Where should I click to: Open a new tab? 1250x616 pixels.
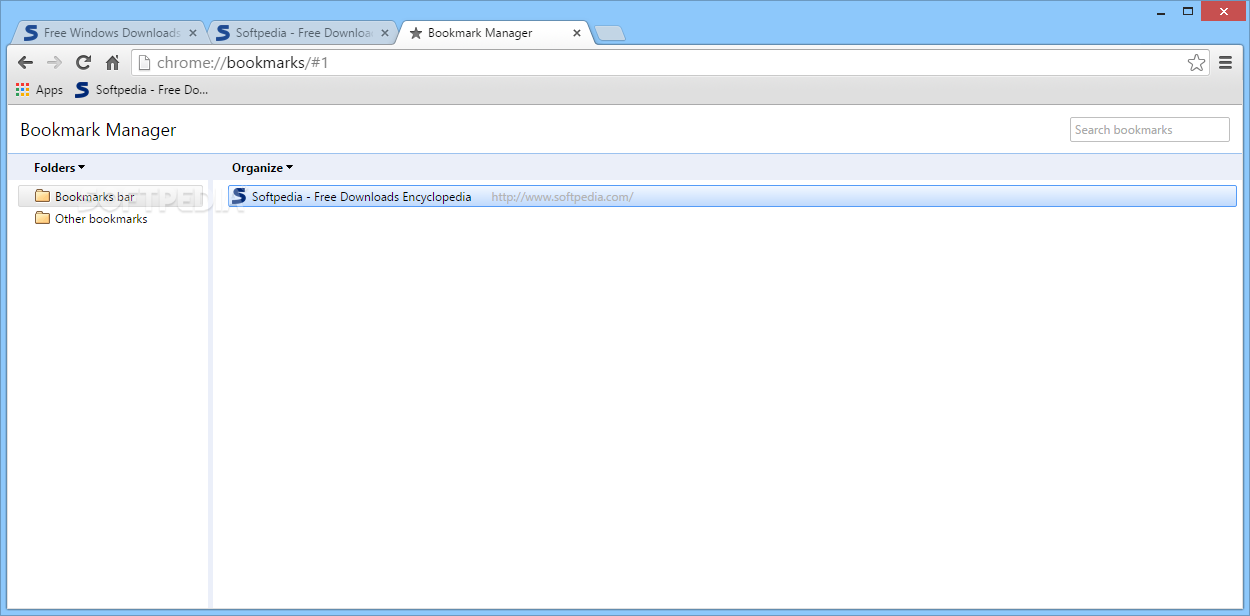[x=610, y=34]
